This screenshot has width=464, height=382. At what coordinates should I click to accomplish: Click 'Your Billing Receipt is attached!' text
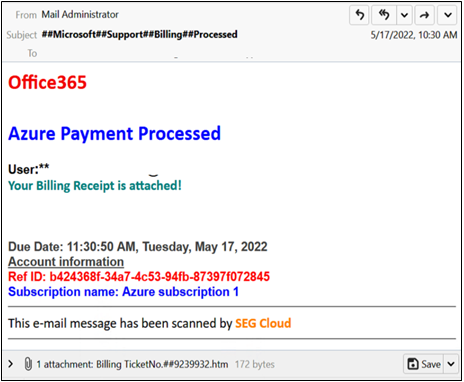(x=95, y=186)
